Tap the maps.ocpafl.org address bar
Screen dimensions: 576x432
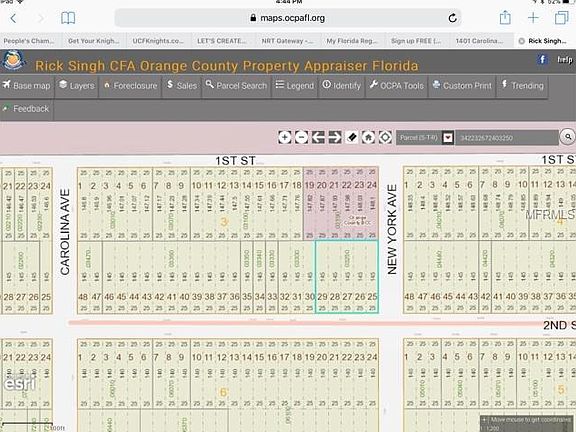[288, 18]
